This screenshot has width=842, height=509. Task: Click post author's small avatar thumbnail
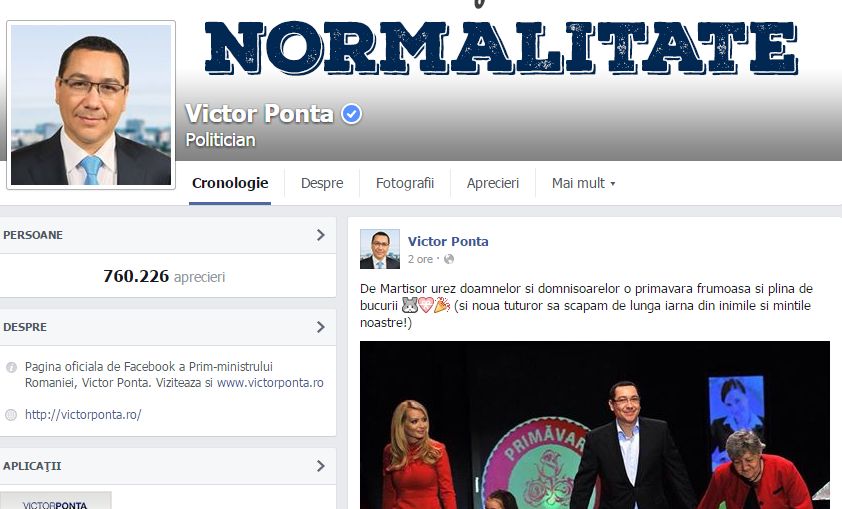[380, 249]
